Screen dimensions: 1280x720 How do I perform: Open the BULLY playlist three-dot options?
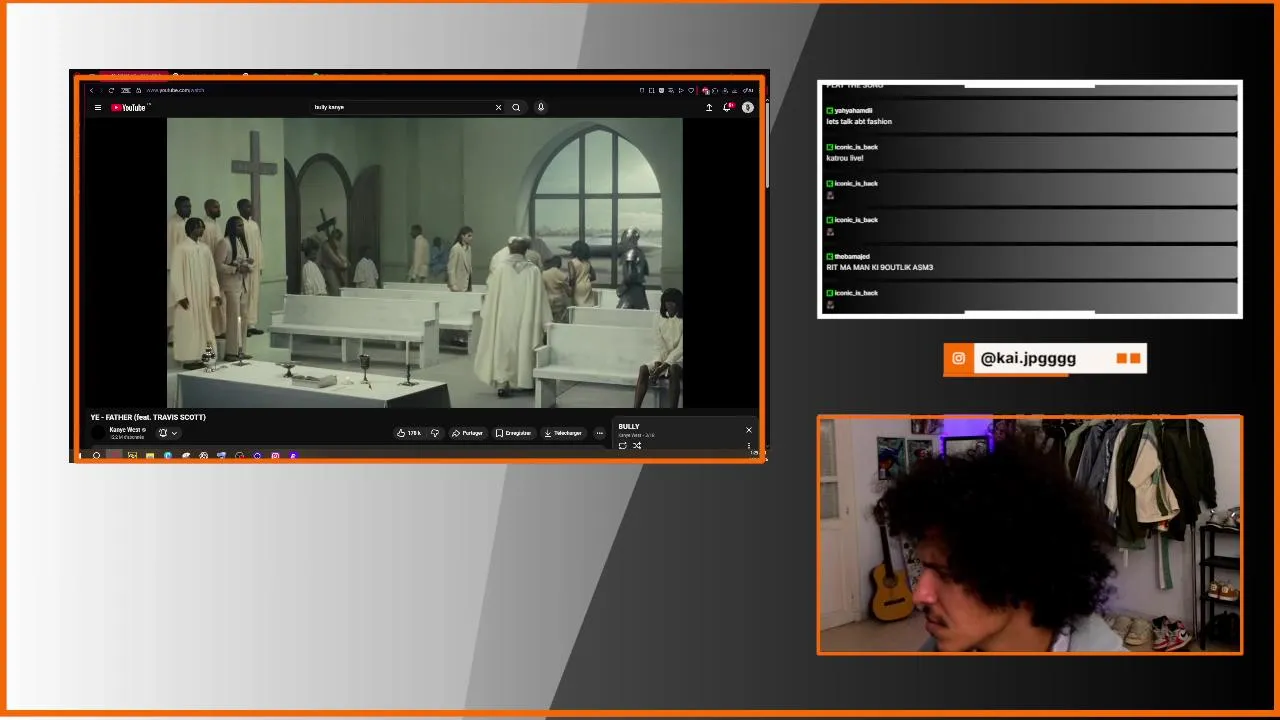(749, 446)
